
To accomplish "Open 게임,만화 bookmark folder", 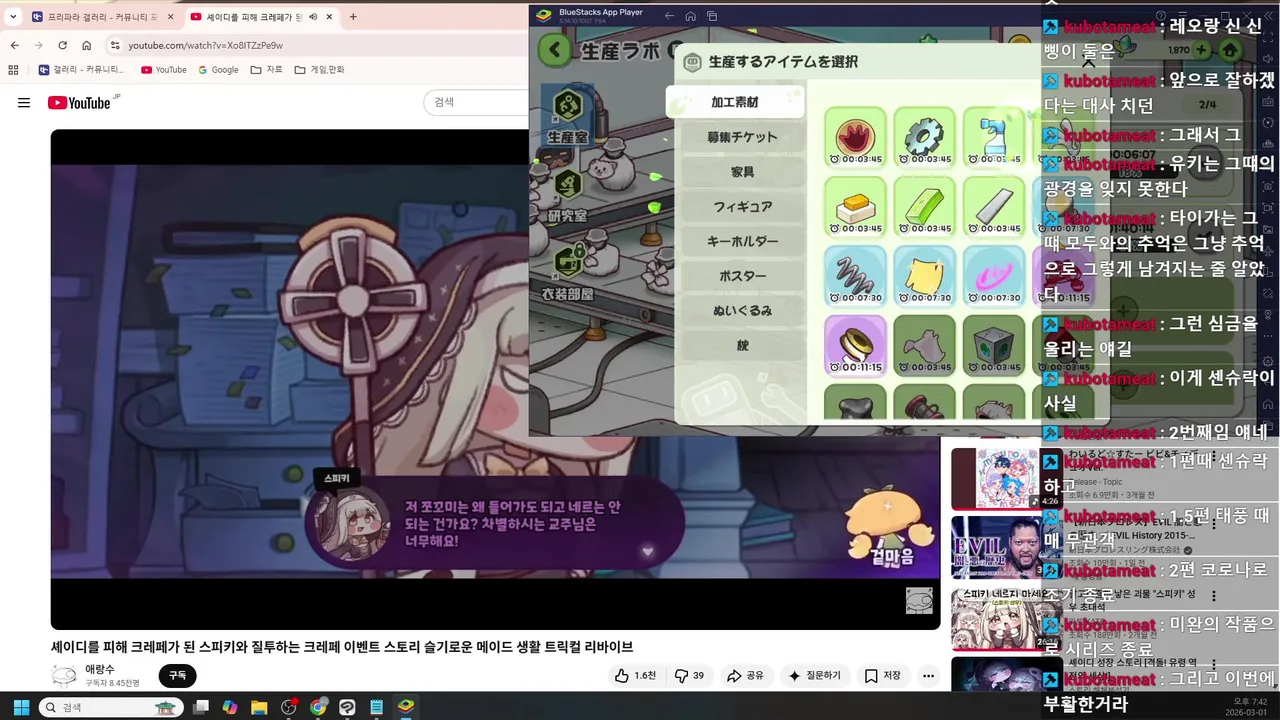I will 319,70.
